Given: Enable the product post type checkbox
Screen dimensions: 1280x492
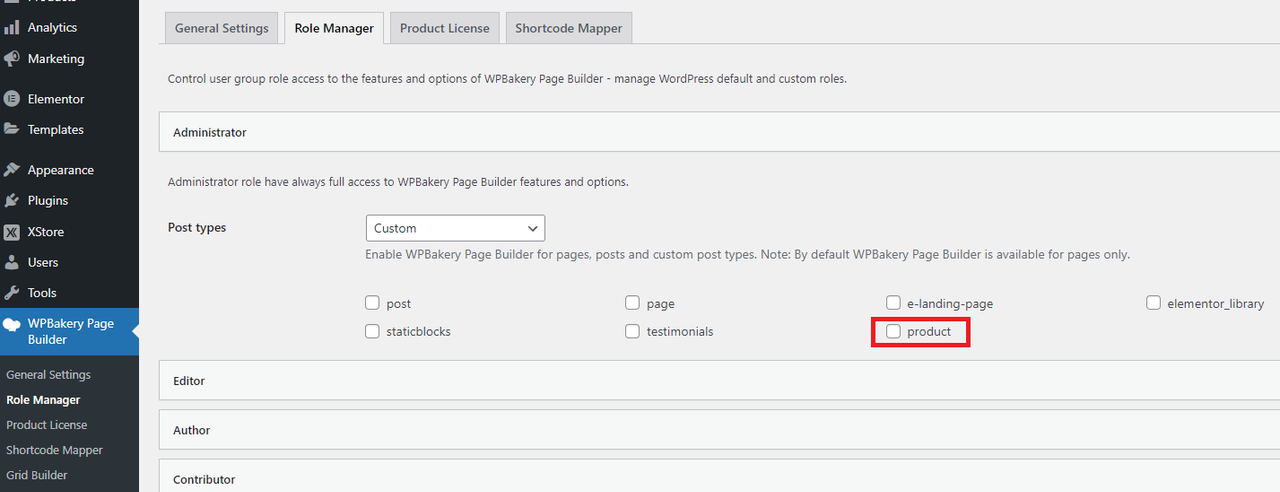Looking at the screenshot, I should [893, 331].
